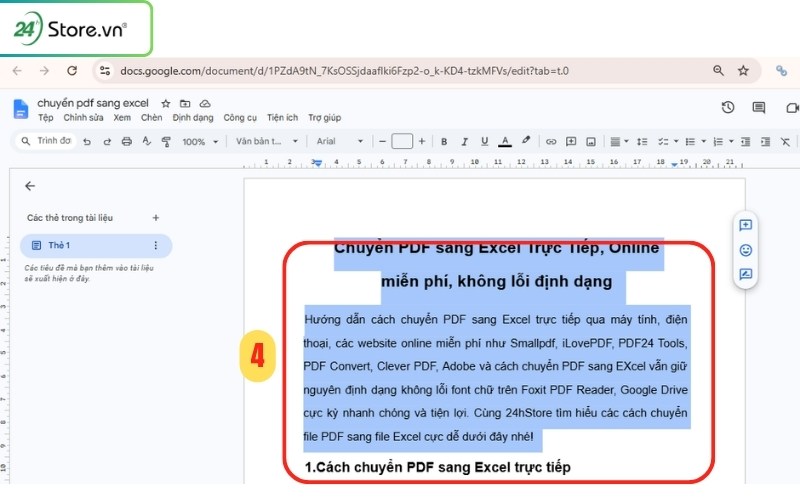
Task: Click the browser back arrow
Action: 17,70
